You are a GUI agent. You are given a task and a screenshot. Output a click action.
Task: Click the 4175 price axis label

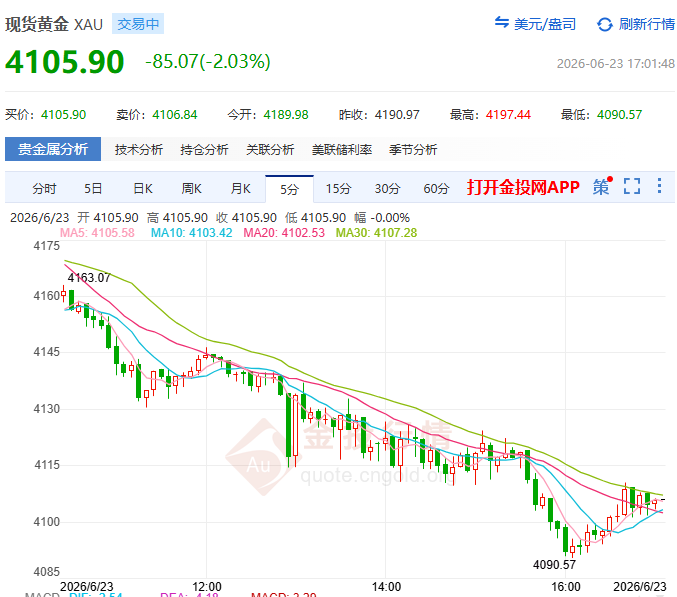click(47, 246)
